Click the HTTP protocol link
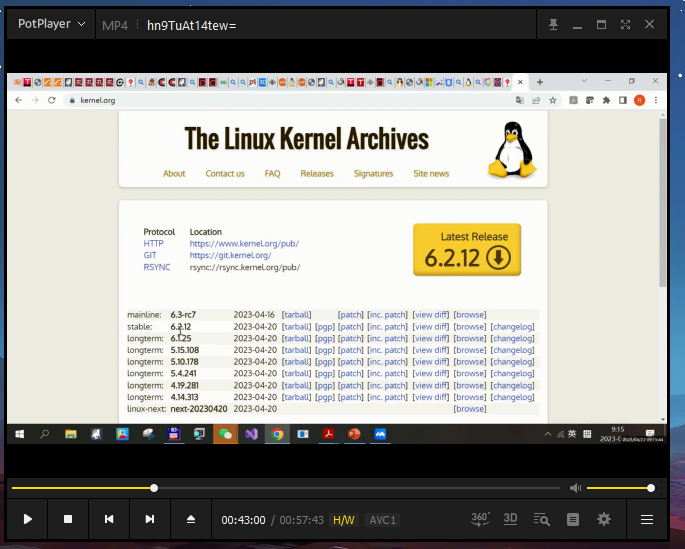The image size is (685, 549). point(153,243)
